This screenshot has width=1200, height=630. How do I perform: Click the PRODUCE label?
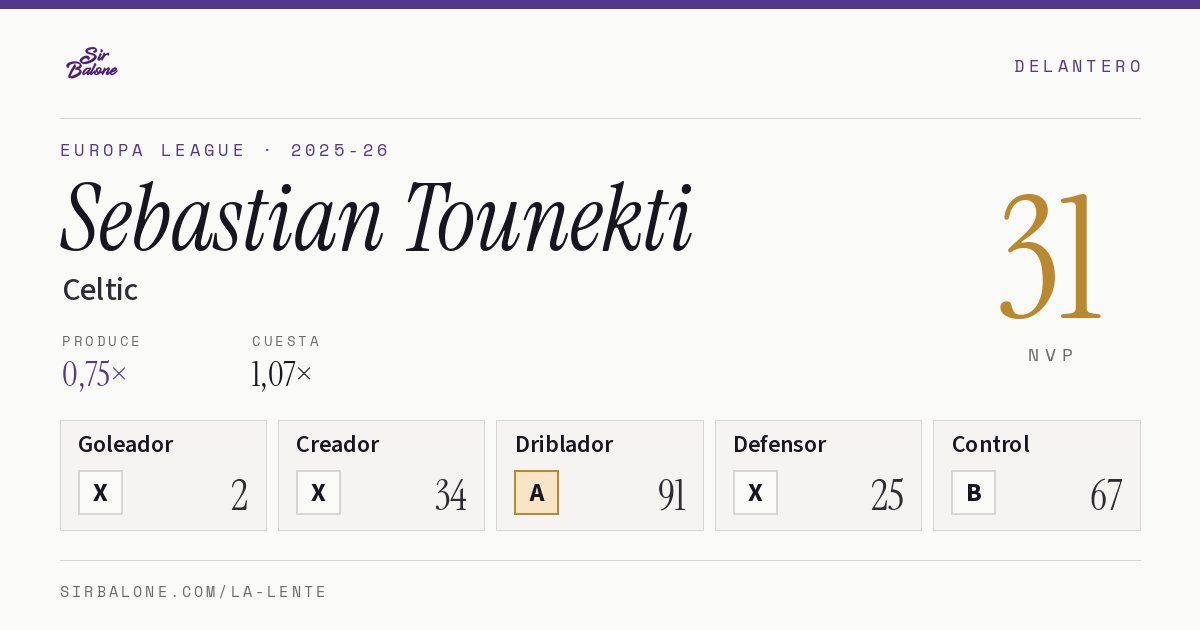(x=102, y=341)
